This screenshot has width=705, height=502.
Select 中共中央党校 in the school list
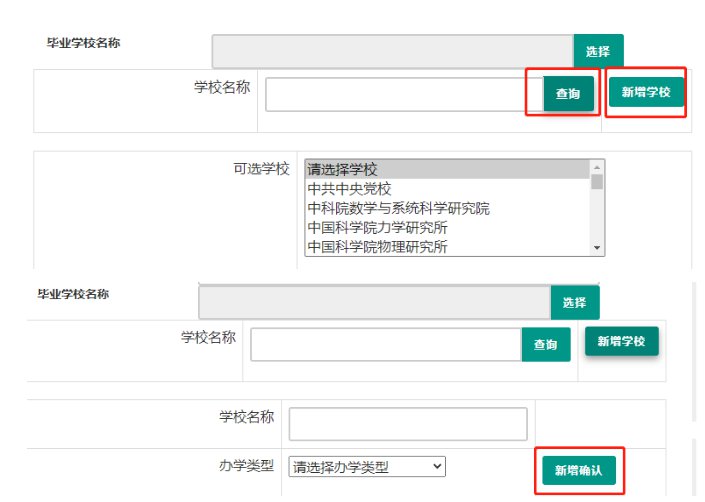click(x=349, y=189)
